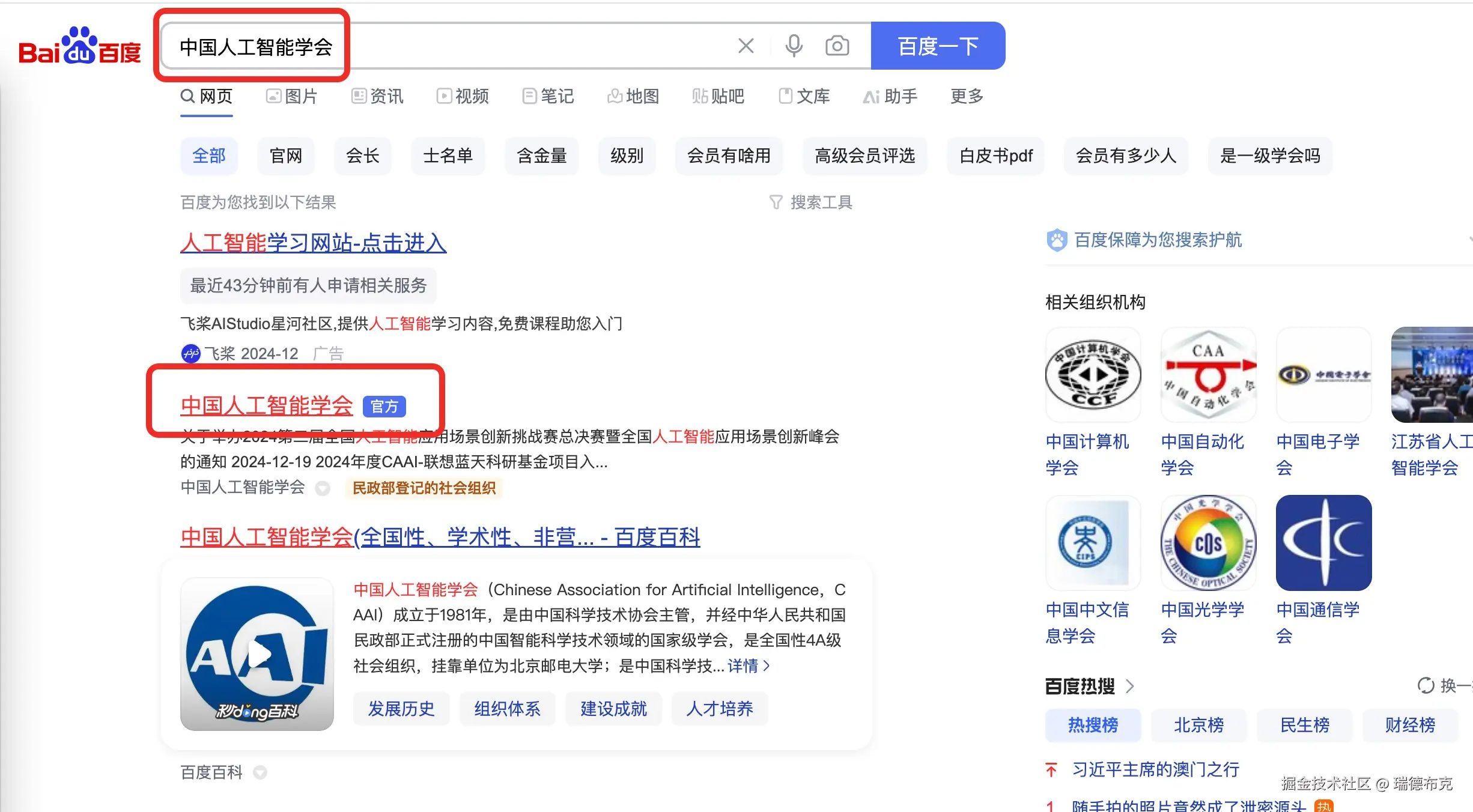1473x812 pixels.
Task: Refresh hot search with 换一换 icon
Action: point(1426,685)
